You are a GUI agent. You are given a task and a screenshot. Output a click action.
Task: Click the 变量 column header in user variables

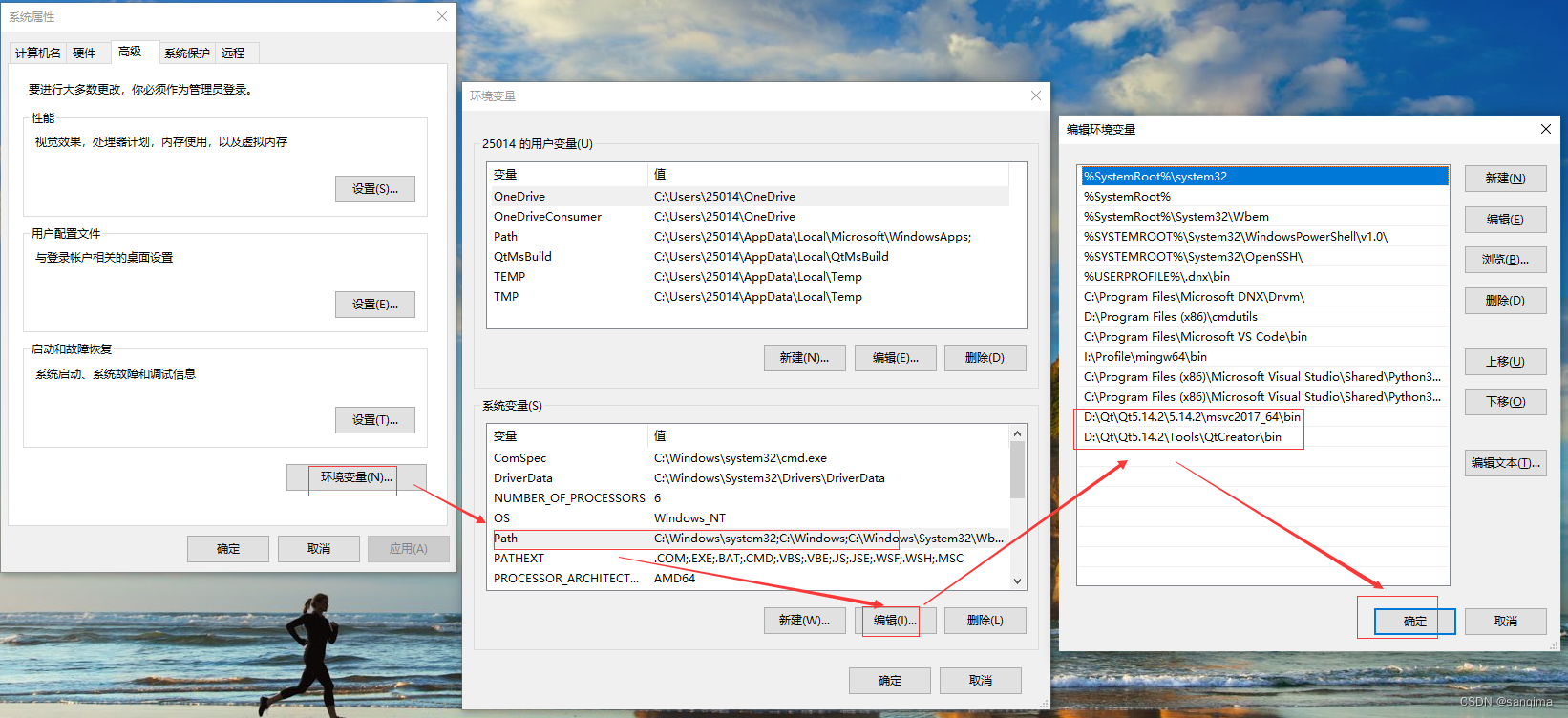pos(567,175)
